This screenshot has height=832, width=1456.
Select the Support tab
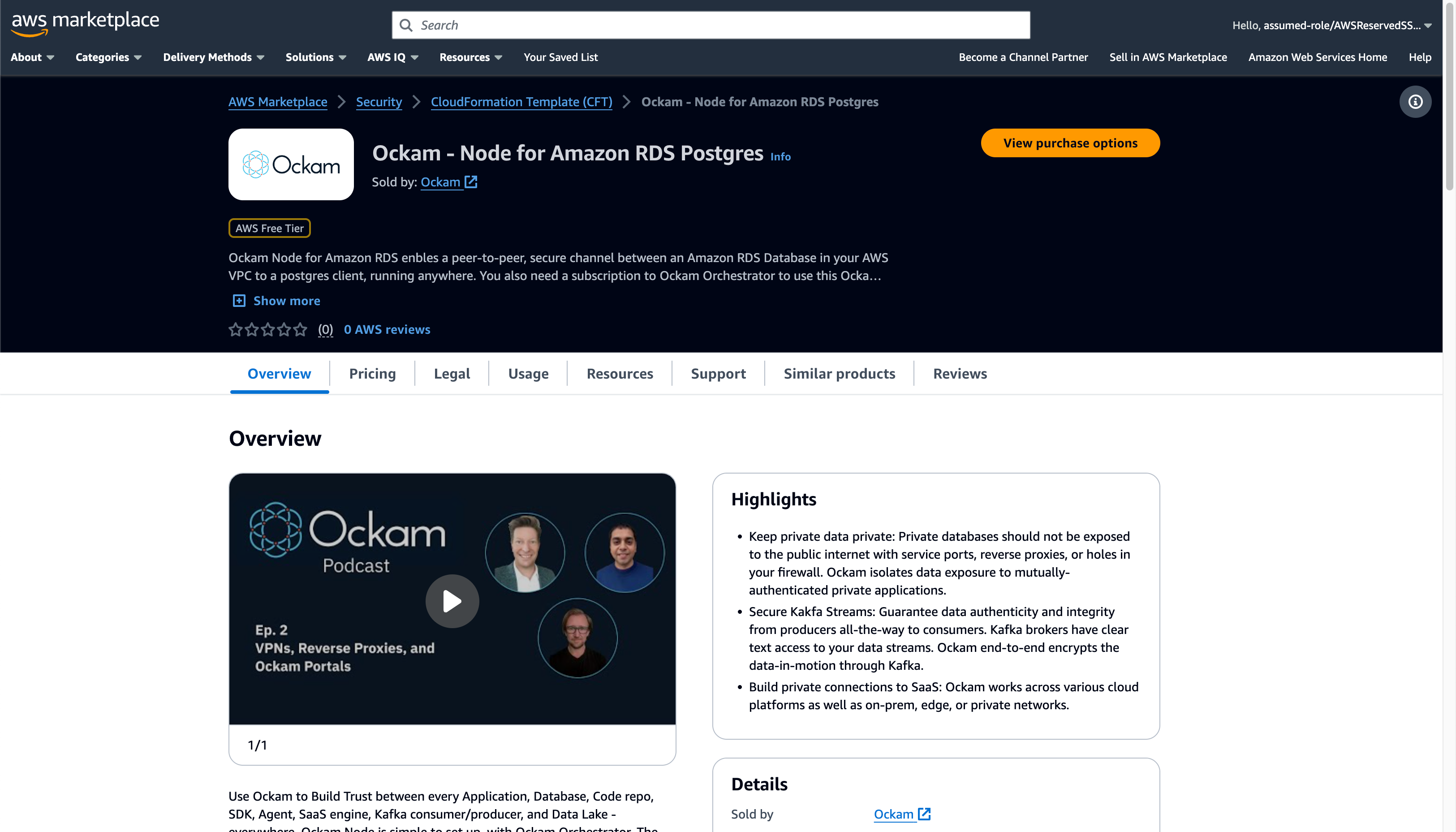(x=718, y=373)
